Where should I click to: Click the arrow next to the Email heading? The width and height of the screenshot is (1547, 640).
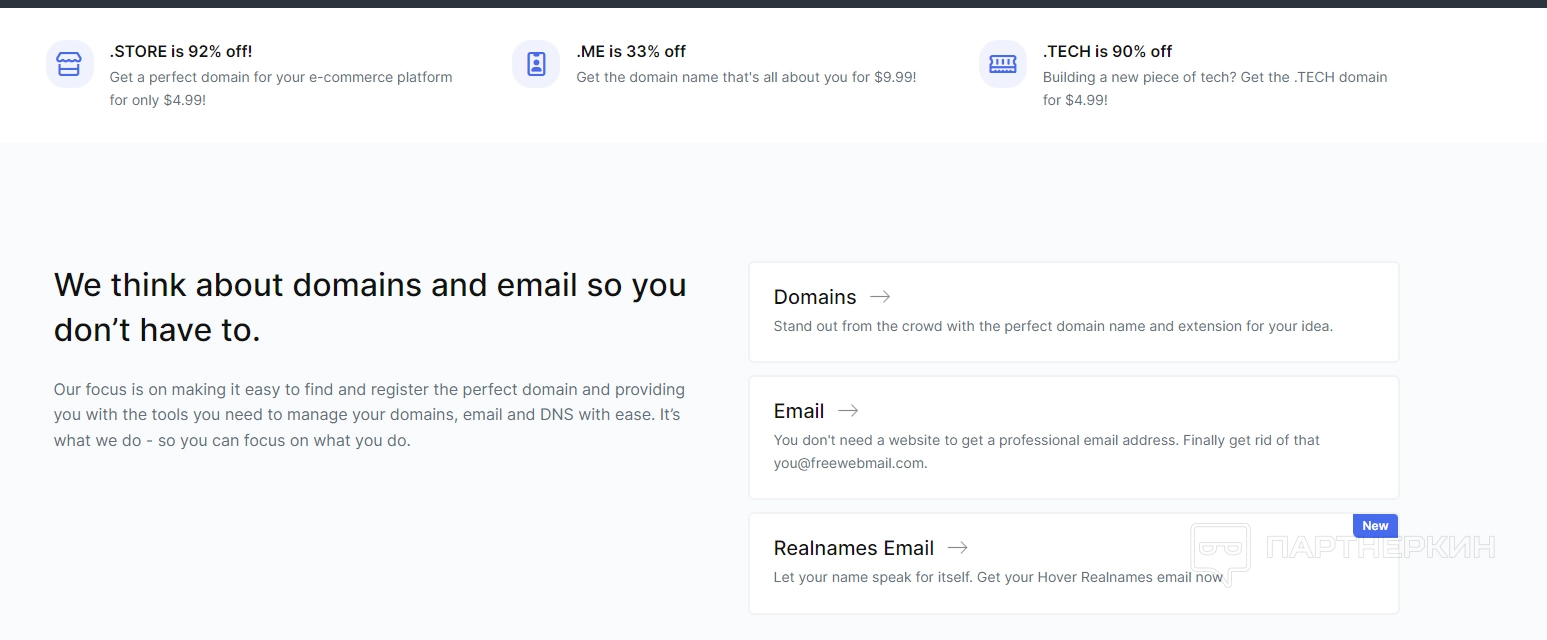[x=848, y=411]
